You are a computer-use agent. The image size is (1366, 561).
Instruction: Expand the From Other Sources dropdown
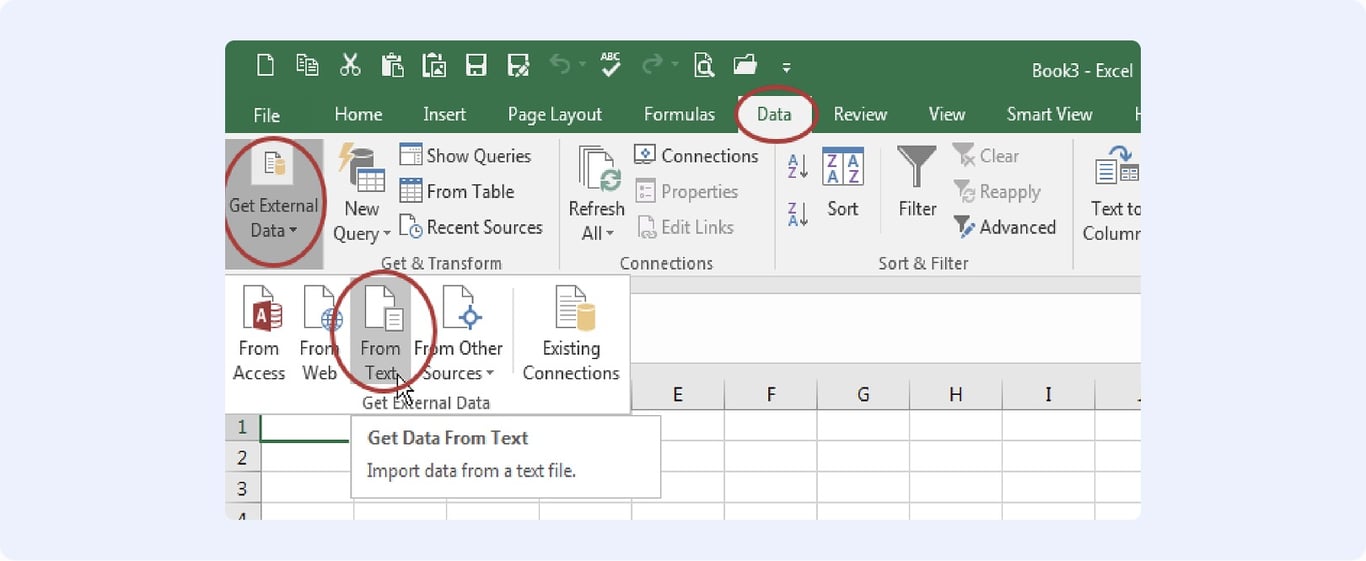click(459, 334)
